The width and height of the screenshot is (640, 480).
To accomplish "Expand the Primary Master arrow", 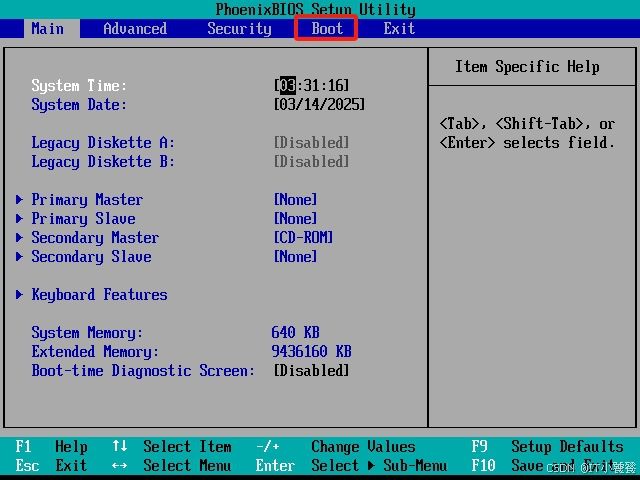I will [19, 199].
